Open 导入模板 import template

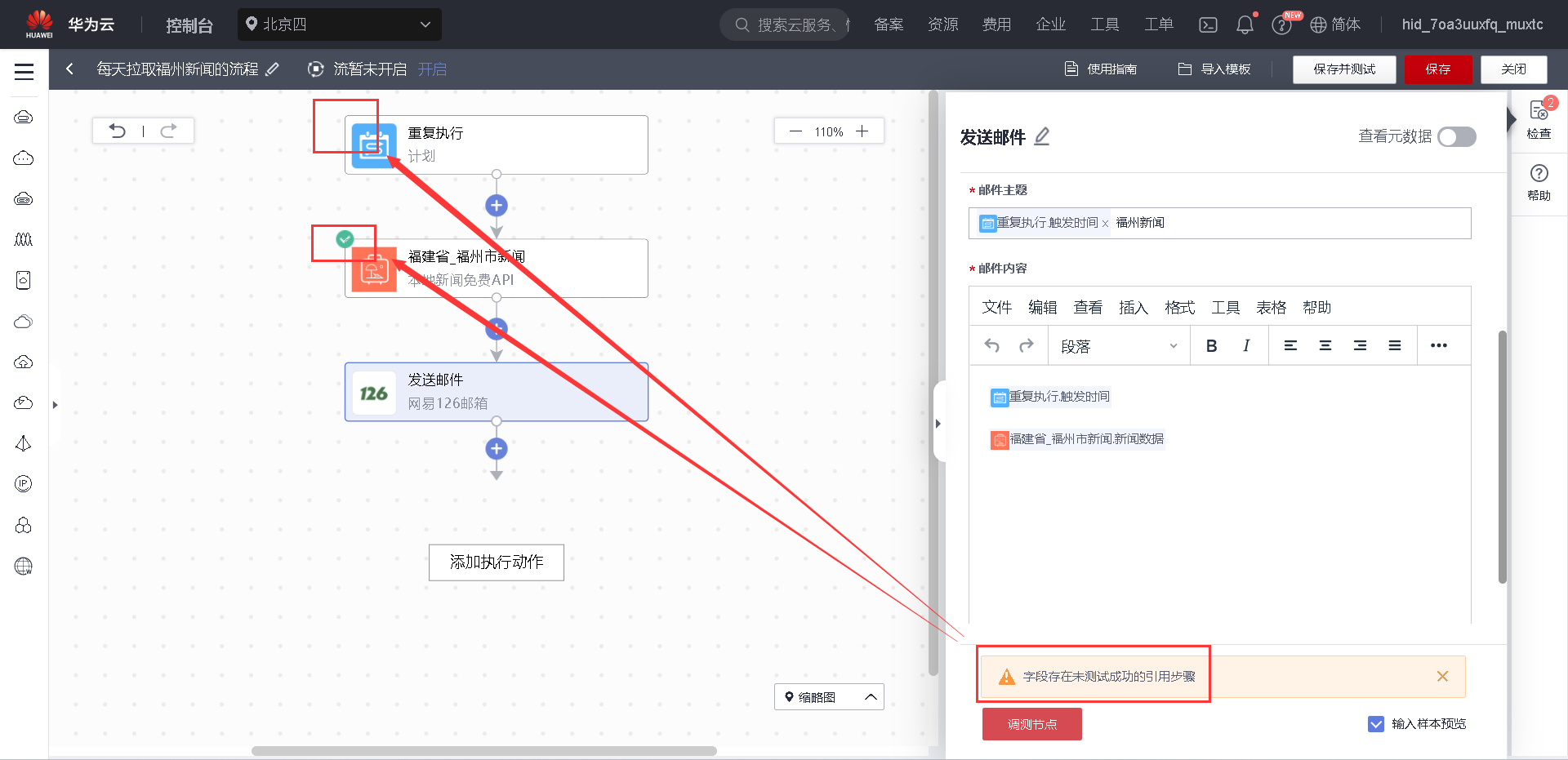(1214, 69)
